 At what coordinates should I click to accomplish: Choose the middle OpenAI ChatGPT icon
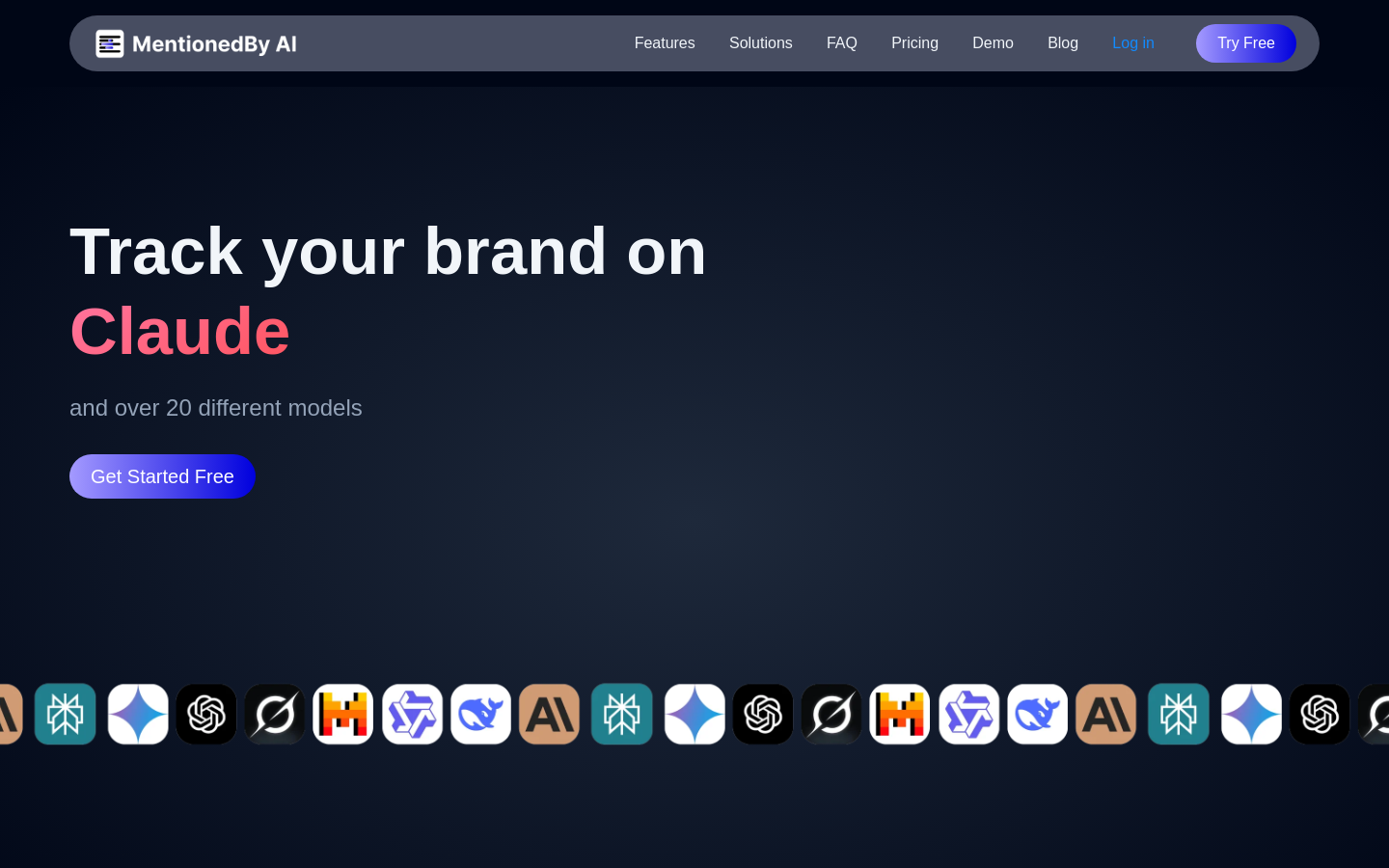[763, 715]
